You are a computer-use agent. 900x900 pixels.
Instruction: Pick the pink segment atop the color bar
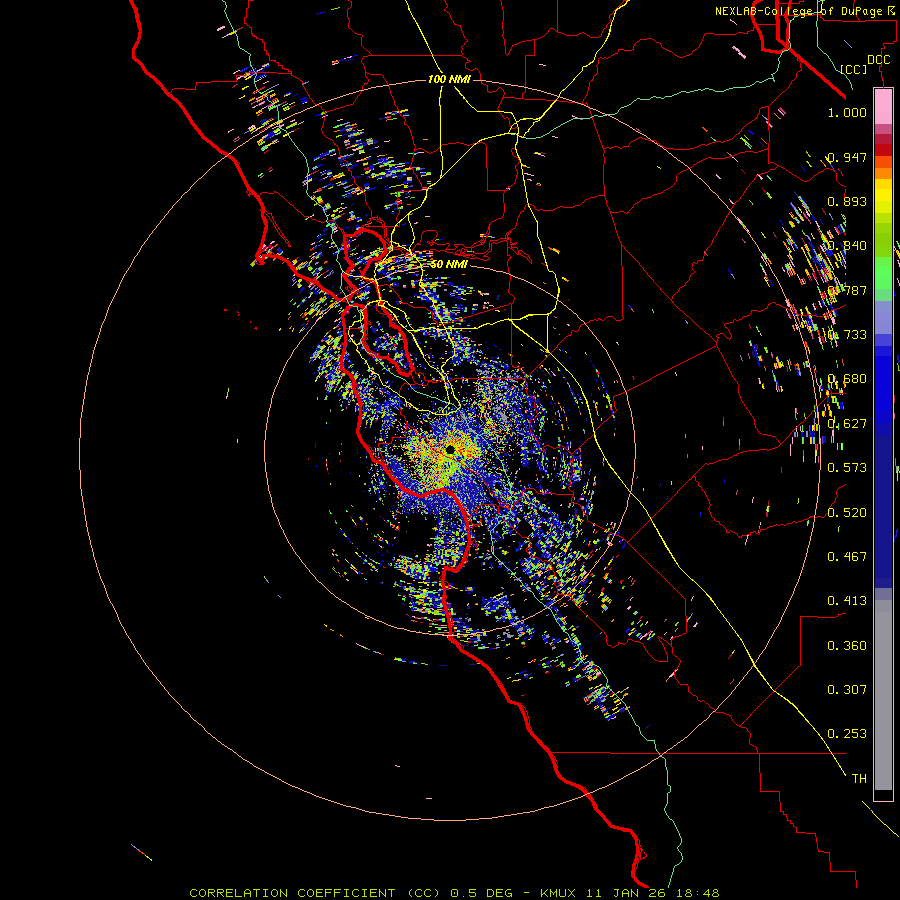(x=883, y=106)
